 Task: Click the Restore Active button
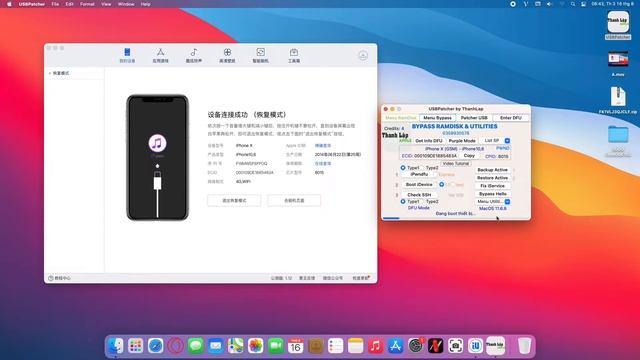tap(492, 178)
